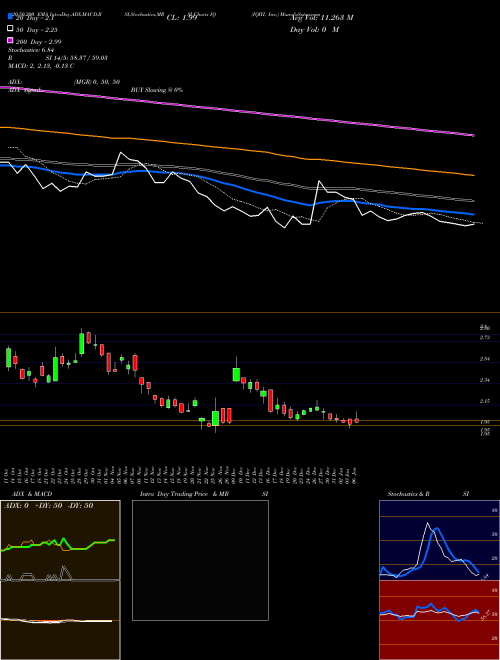Screen dimensions: 500x660
Task: Click the green gap-up candle in December
Action: pos(236,374)
